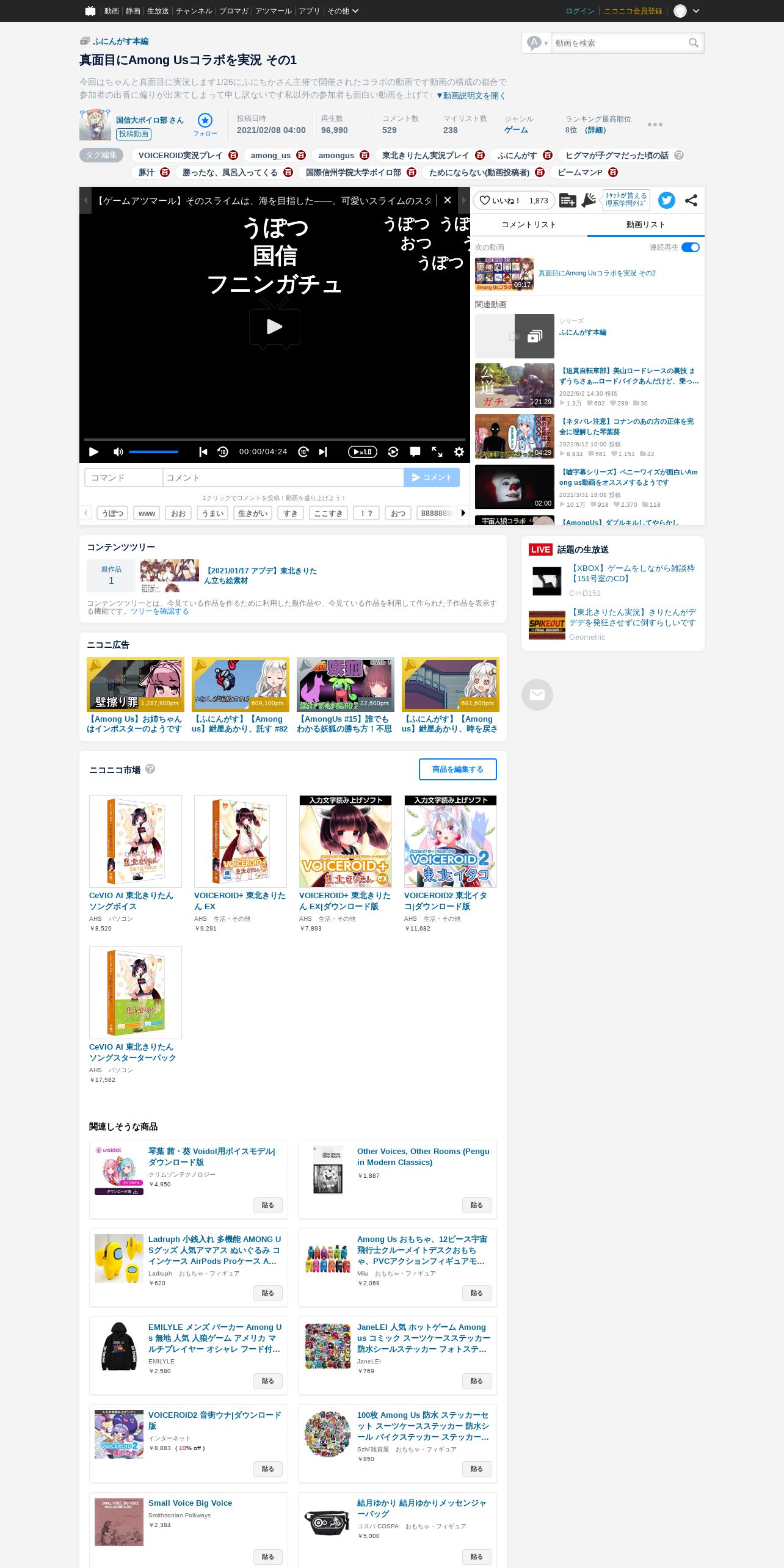Click the 商品を編集する button
Viewport: 784px width, 1568px height.
pos(458,769)
